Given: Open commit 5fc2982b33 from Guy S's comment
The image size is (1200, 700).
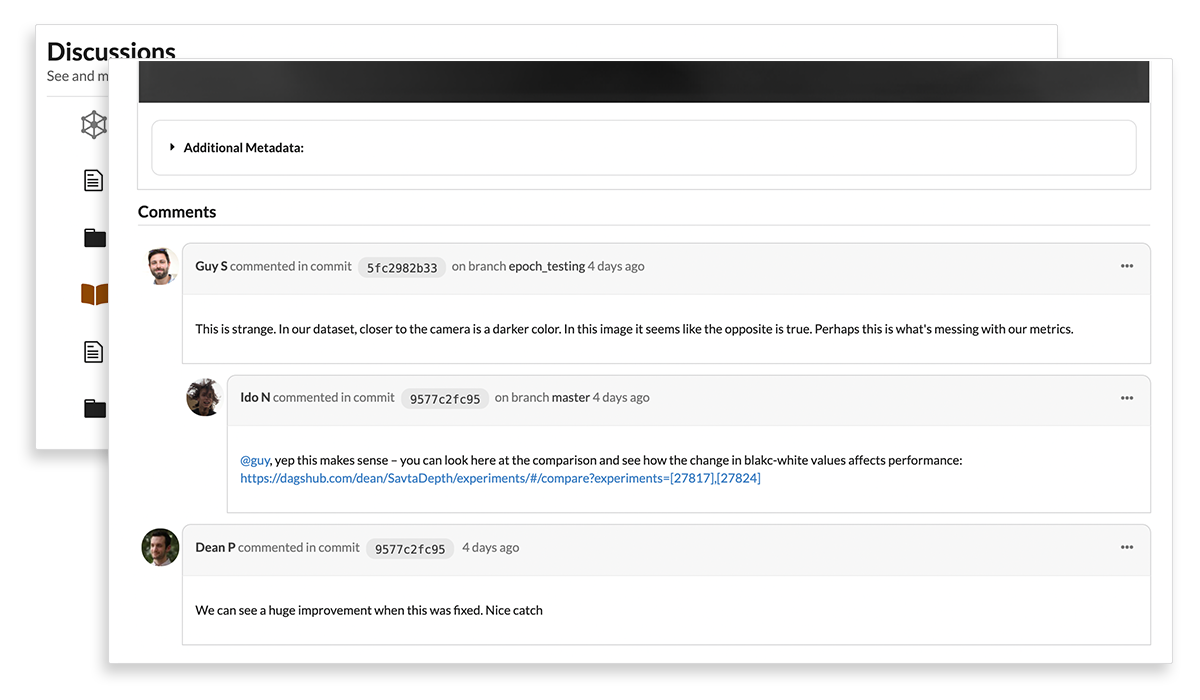Looking at the screenshot, I should (402, 268).
